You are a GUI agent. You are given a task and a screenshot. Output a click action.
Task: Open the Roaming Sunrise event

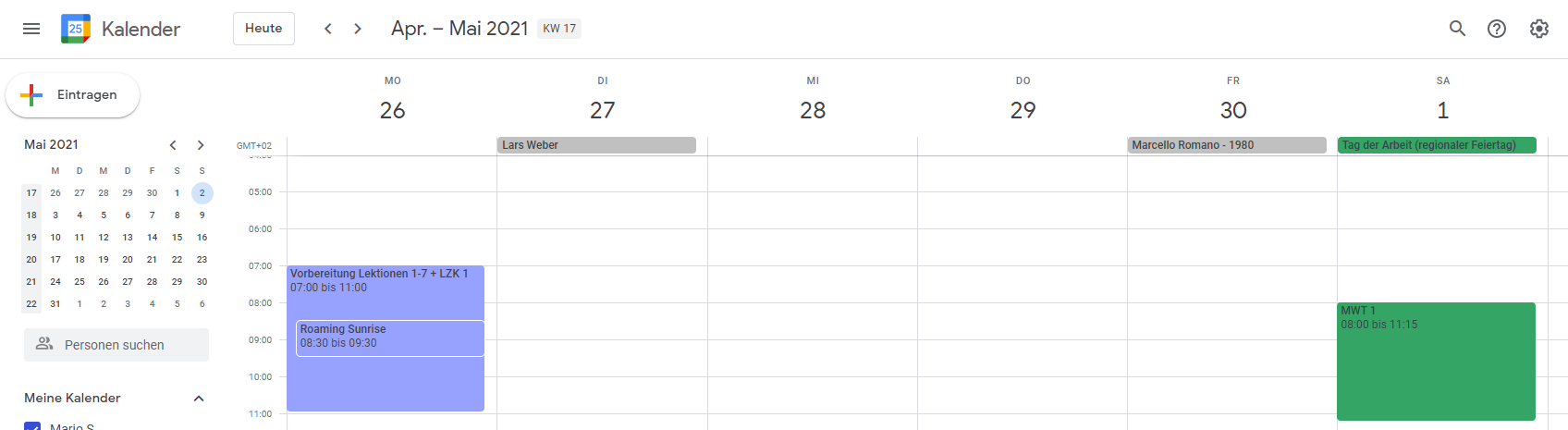(x=389, y=338)
